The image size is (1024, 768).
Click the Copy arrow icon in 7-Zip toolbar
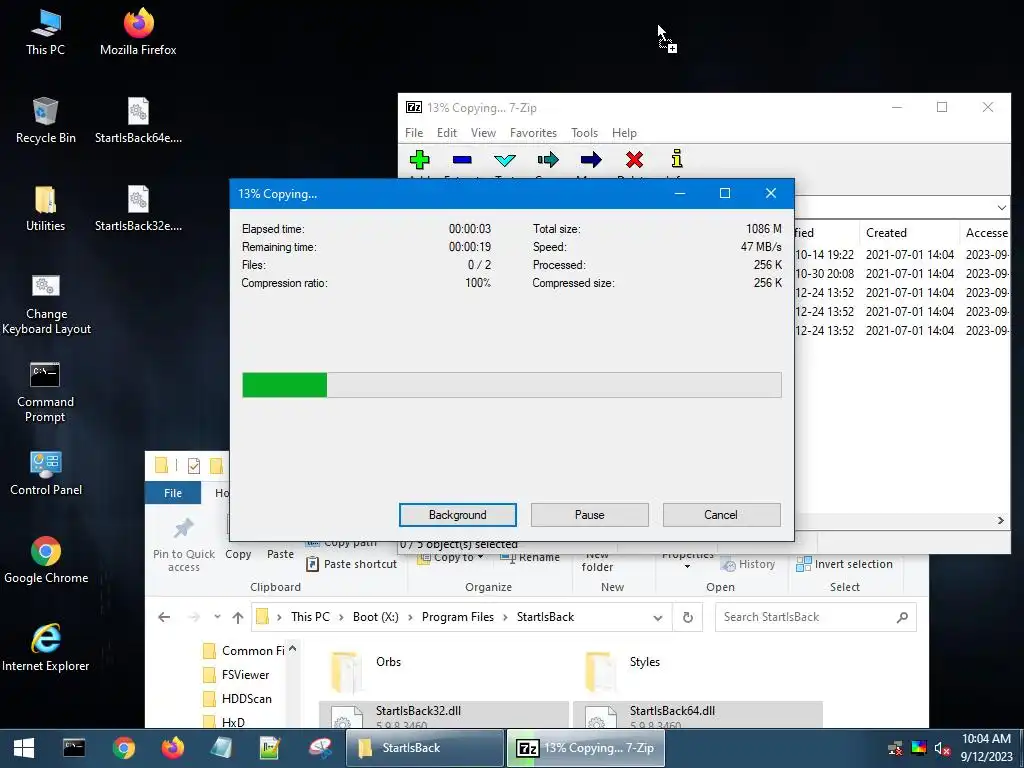(548, 159)
